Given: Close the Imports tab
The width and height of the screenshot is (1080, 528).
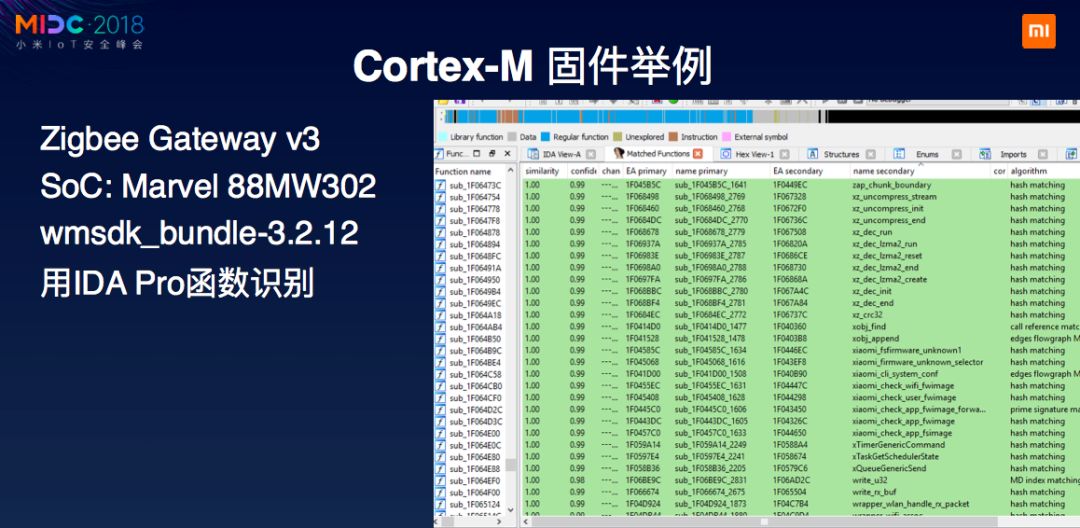Looking at the screenshot, I should [x=1043, y=154].
